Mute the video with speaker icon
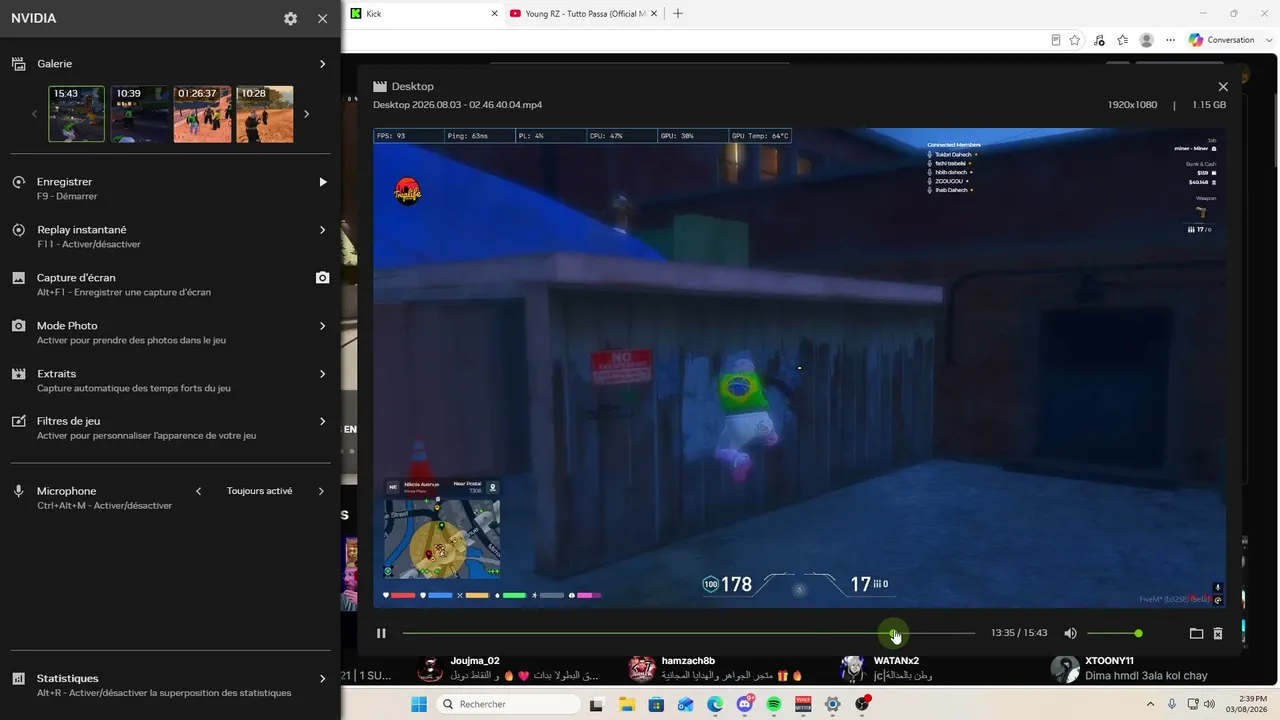 click(1070, 633)
